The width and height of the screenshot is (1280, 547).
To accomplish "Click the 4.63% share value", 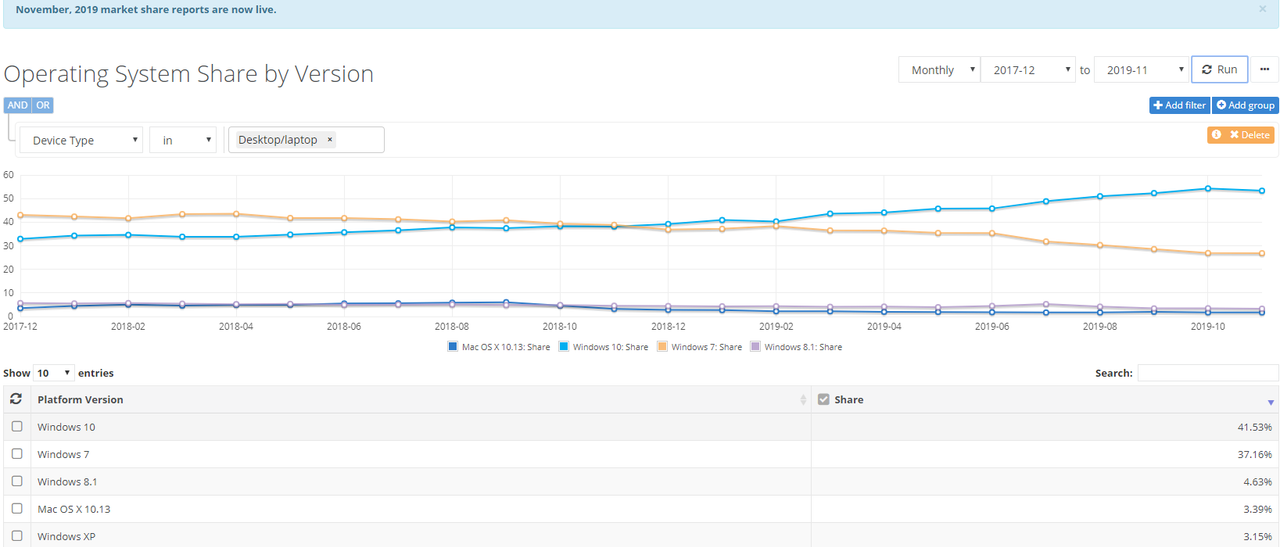I will (x=1259, y=482).
